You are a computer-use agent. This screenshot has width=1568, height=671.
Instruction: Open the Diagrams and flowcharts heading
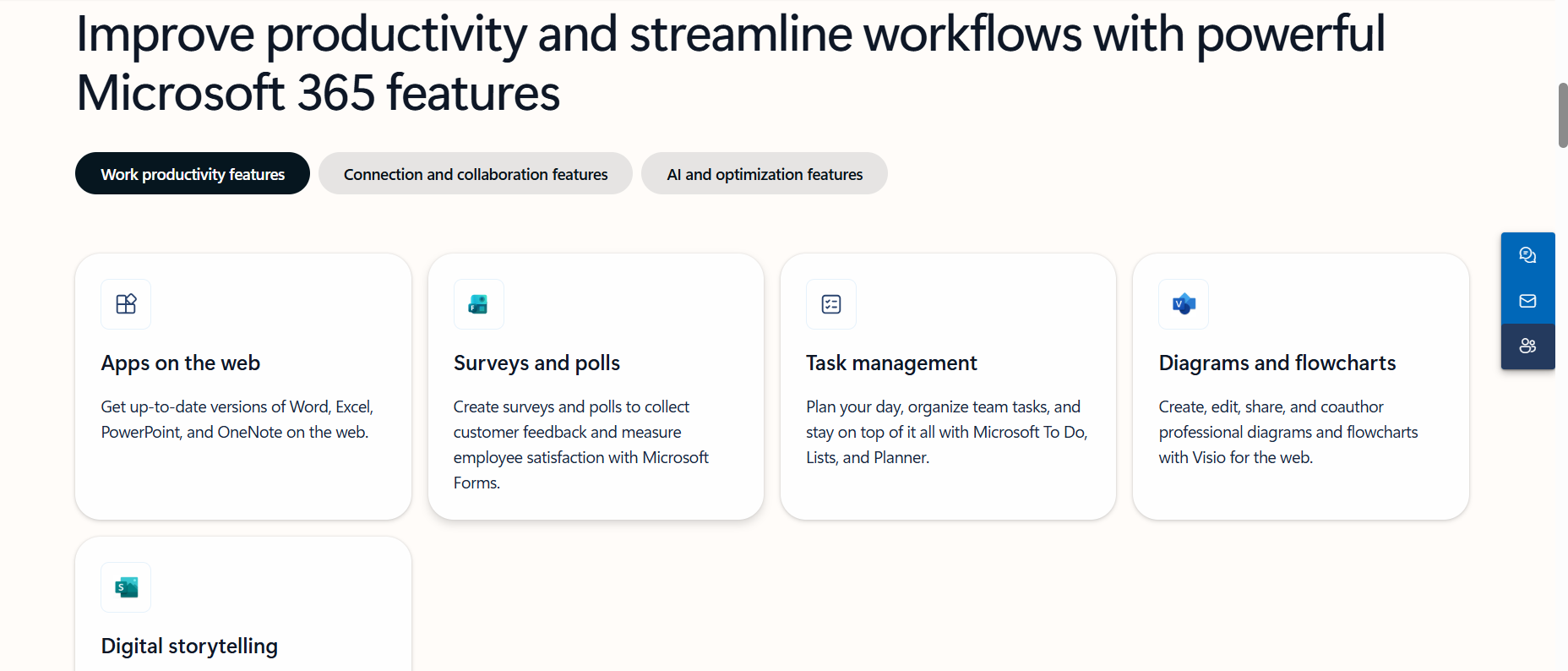click(x=1277, y=363)
